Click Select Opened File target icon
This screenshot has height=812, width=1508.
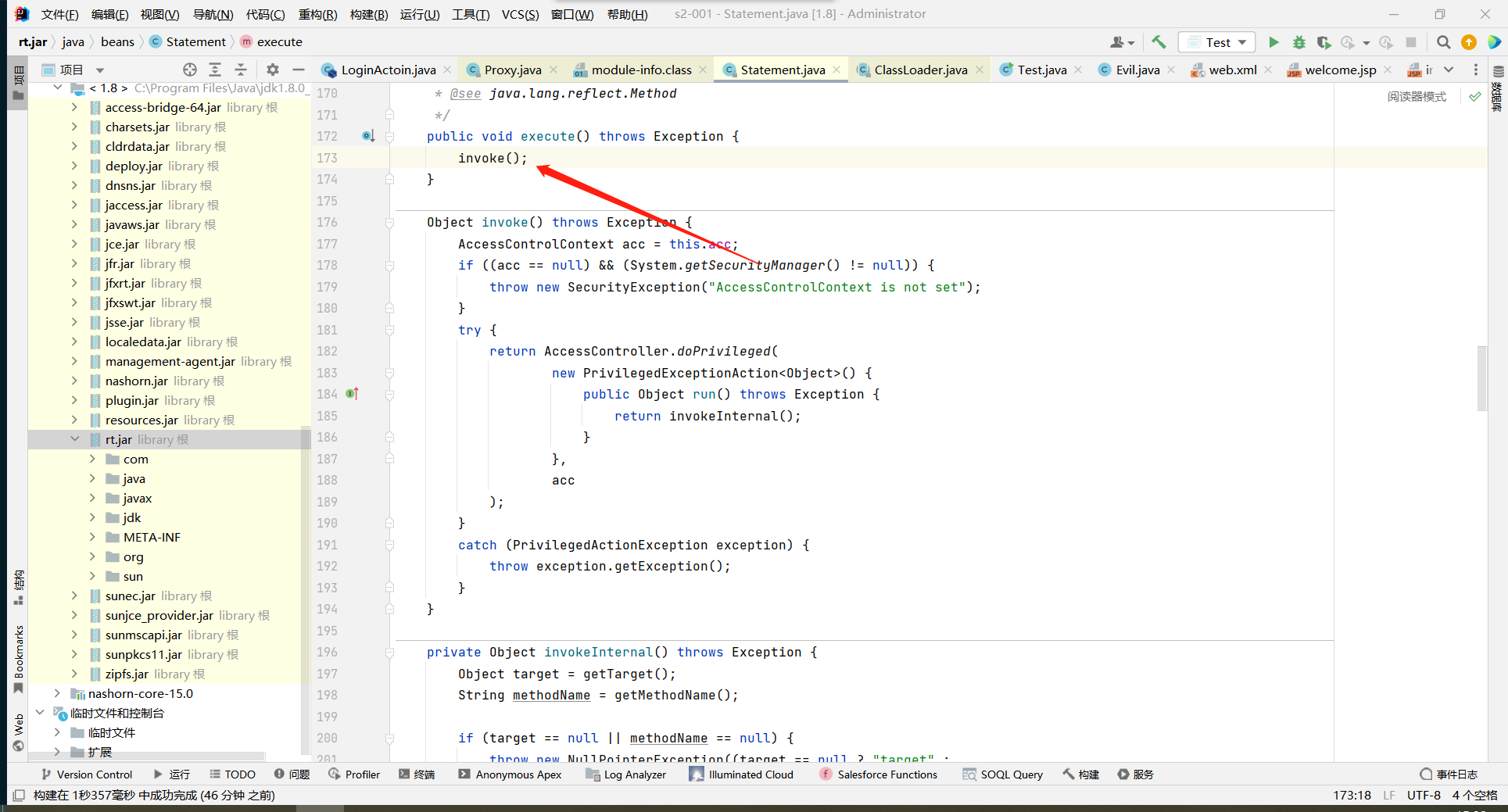[x=190, y=70]
